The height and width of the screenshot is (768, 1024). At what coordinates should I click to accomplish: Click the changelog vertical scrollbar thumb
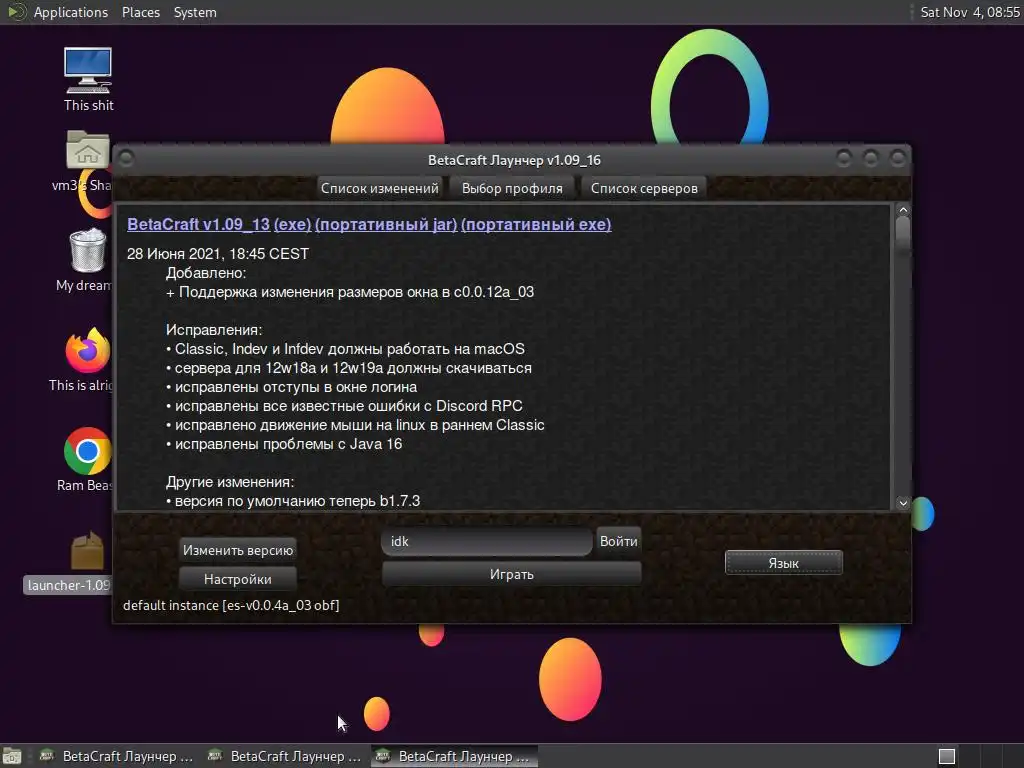tap(903, 235)
